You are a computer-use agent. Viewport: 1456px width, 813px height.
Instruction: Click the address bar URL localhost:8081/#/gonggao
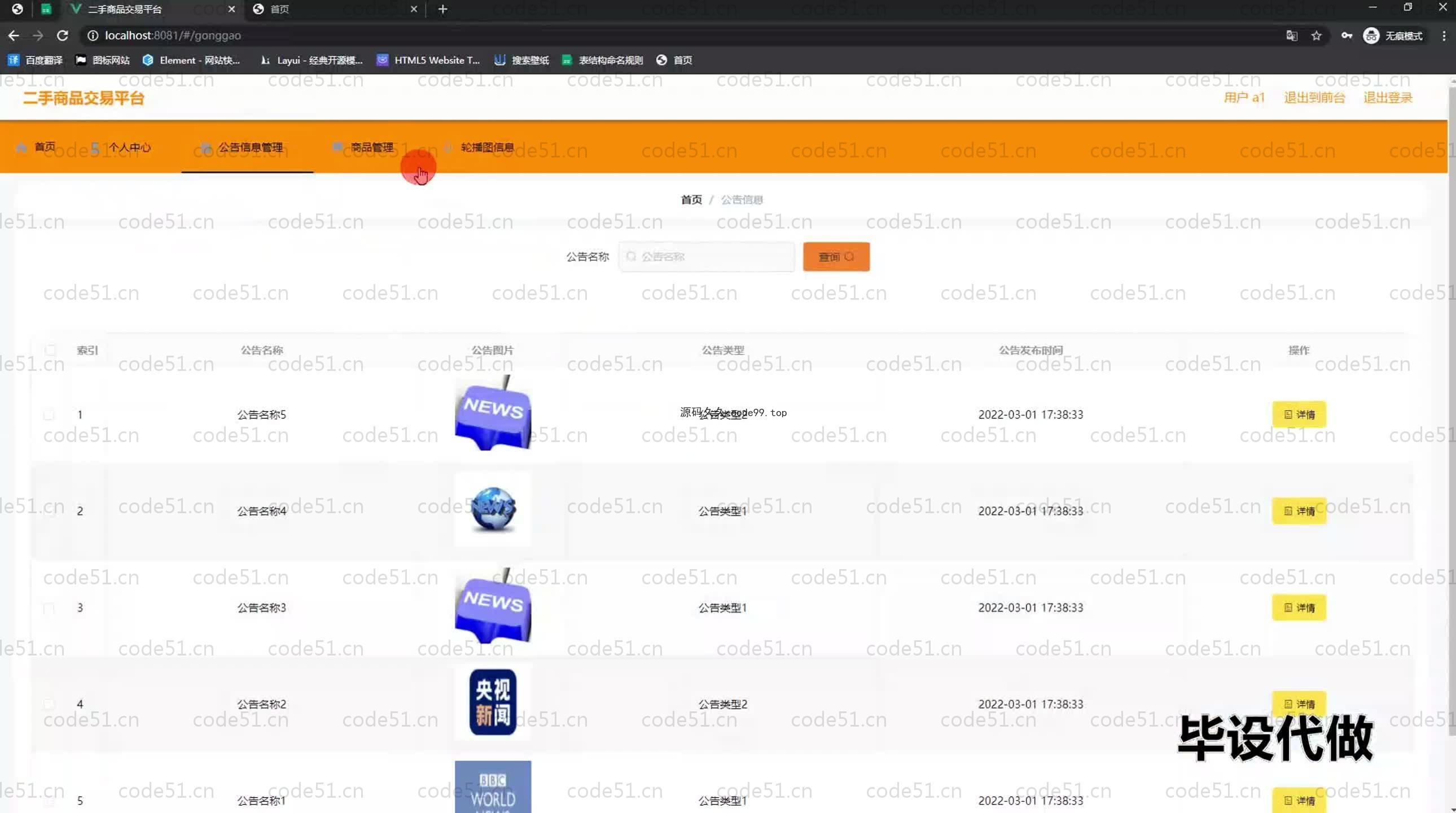pyautogui.click(x=173, y=36)
